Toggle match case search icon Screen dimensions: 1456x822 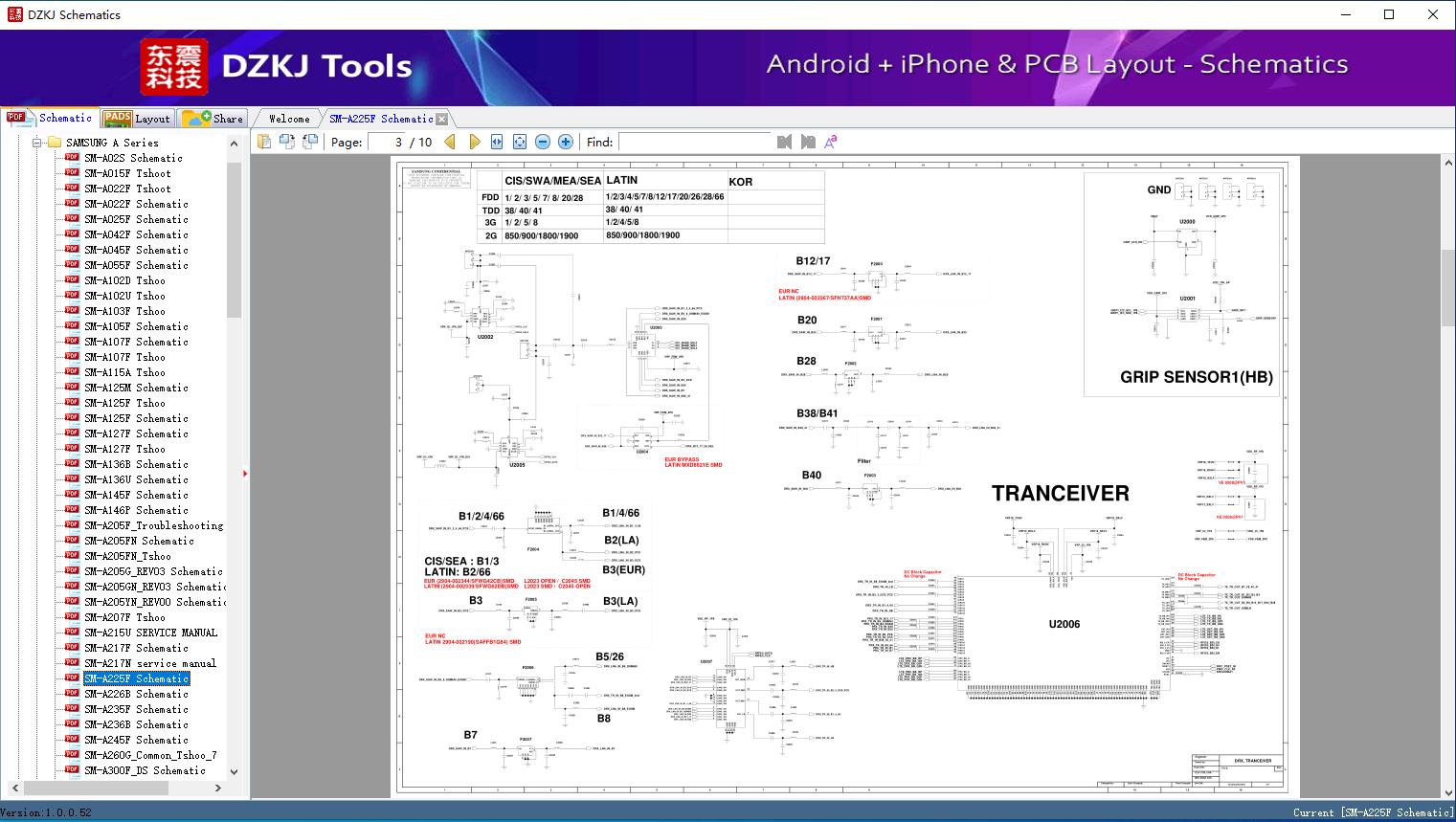pos(831,142)
